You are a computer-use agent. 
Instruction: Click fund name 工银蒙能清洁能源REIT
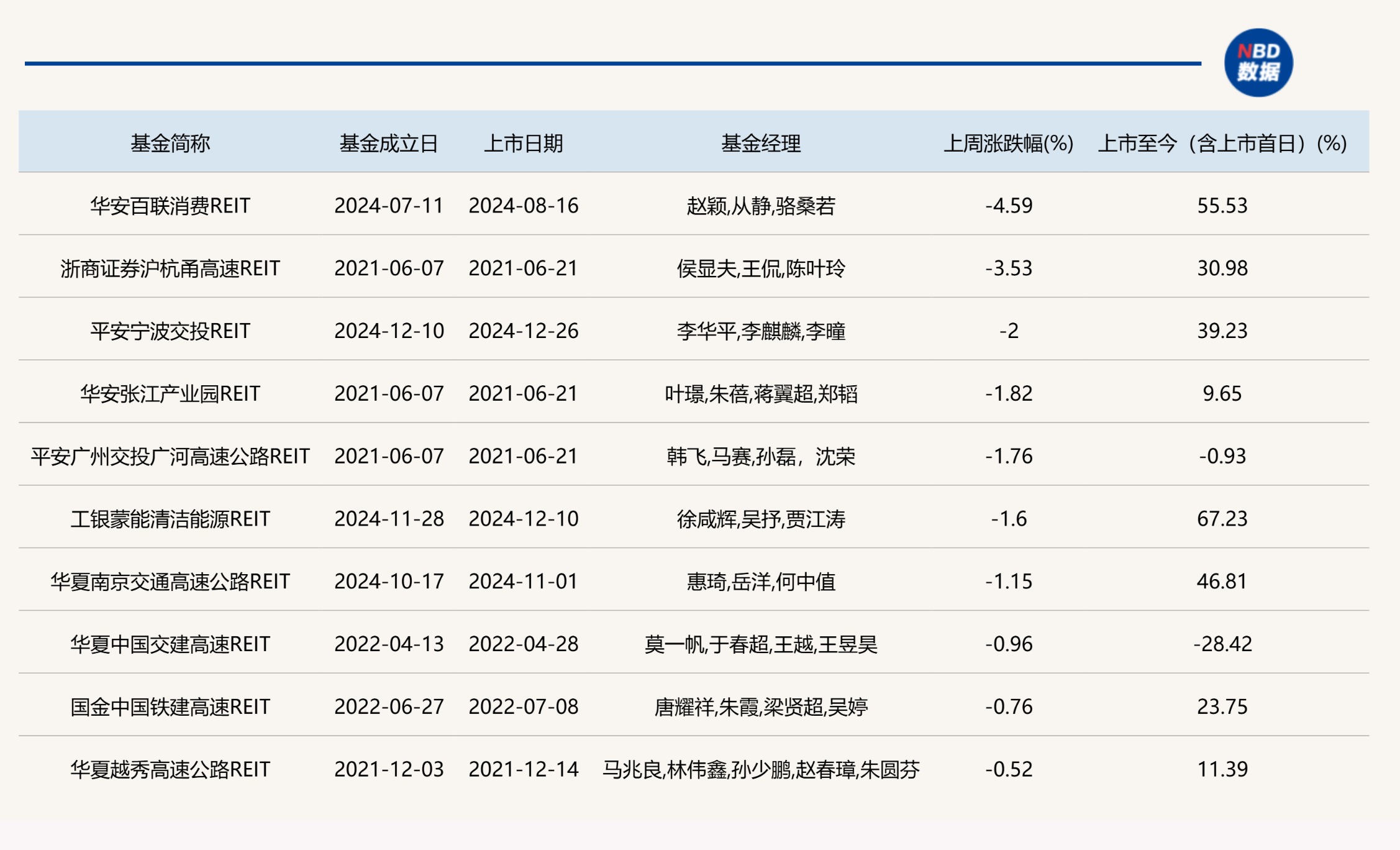tap(170, 519)
